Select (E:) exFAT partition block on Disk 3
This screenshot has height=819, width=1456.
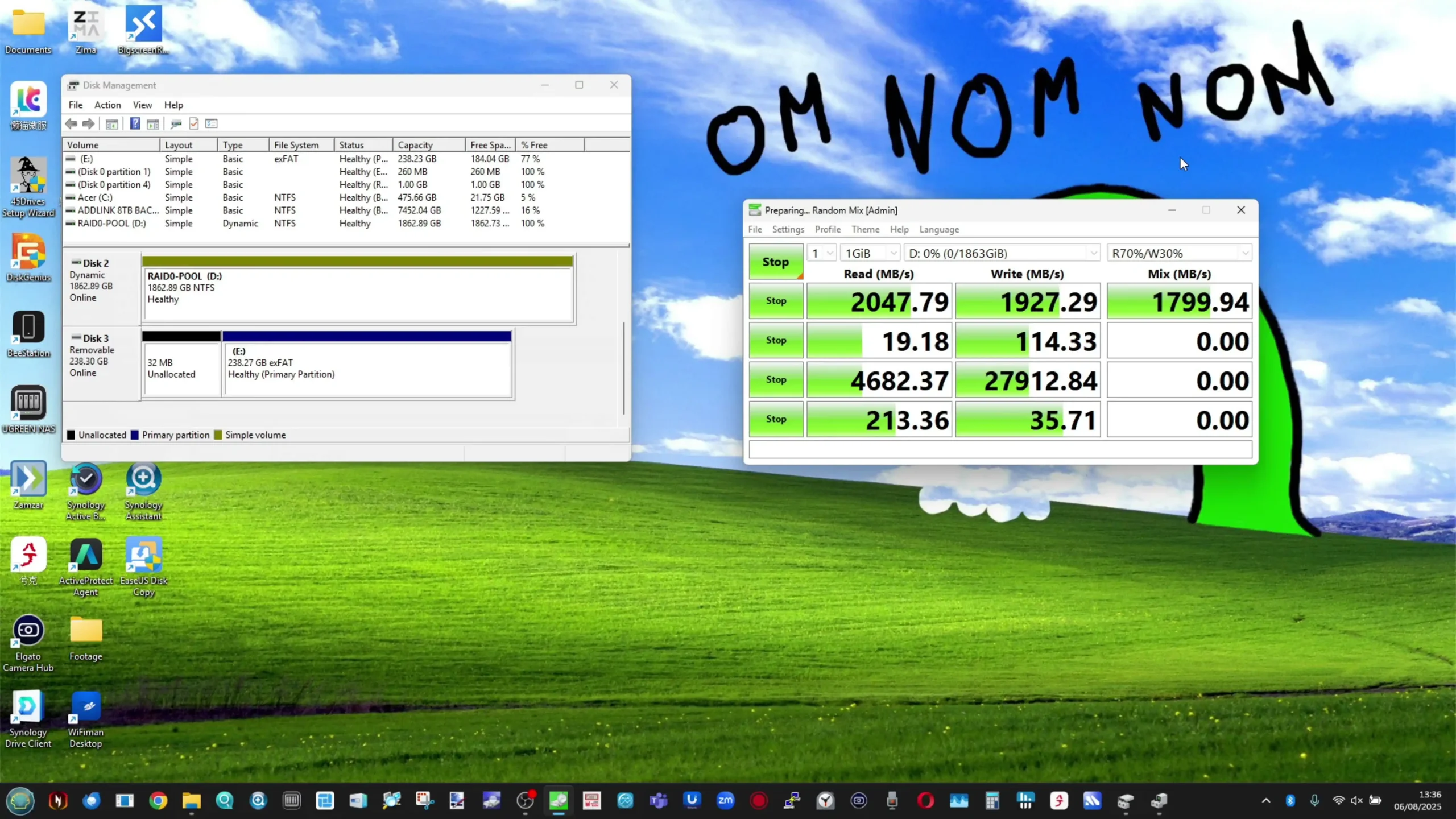tap(367, 364)
